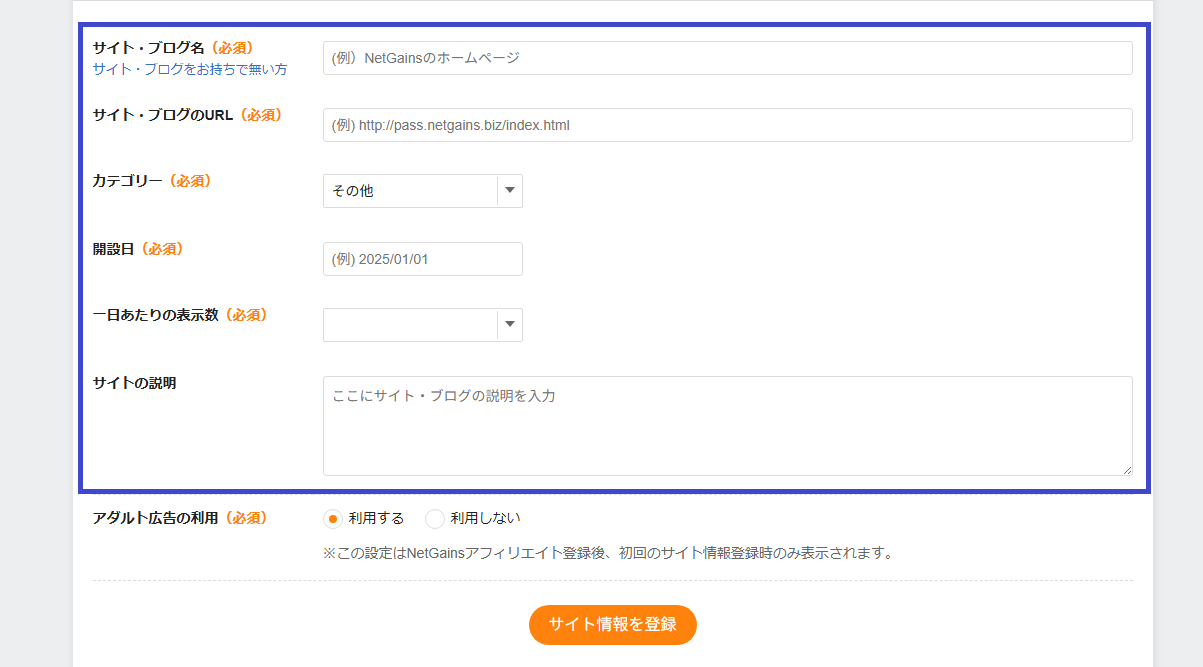Screen dimensions: 1203x667
Task: Click the アダルト広告の利用 label
Action: pyautogui.click(x=155, y=518)
